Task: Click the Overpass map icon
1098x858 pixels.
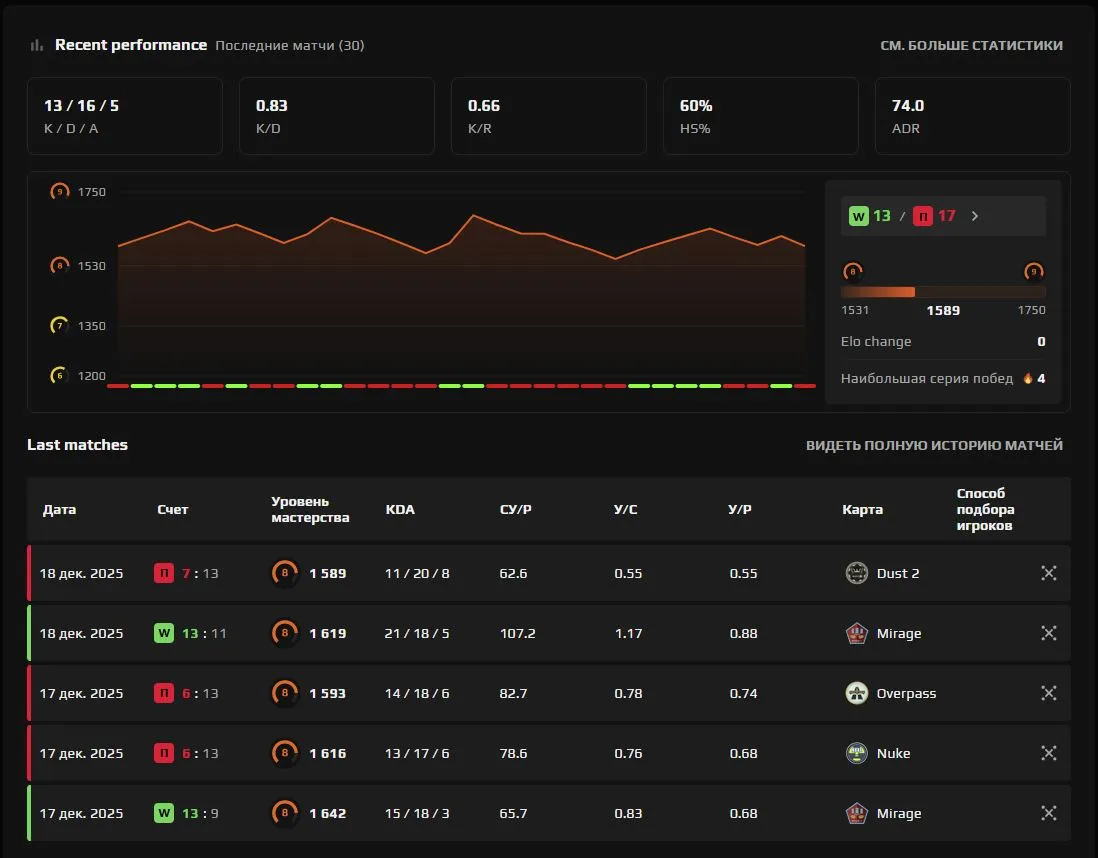Action: coord(856,693)
